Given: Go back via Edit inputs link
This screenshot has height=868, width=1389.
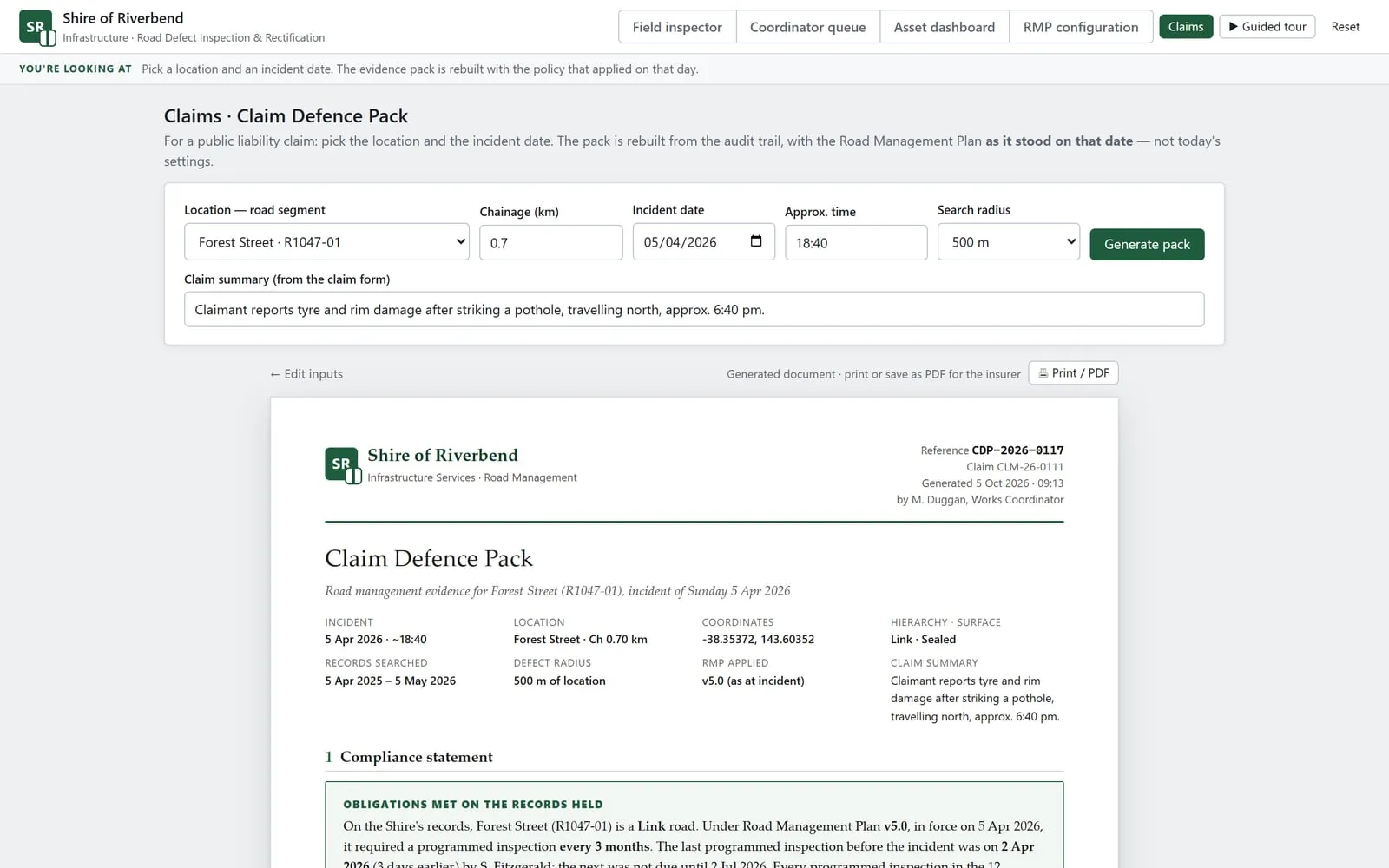Looking at the screenshot, I should pyautogui.click(x=306, y=374).
